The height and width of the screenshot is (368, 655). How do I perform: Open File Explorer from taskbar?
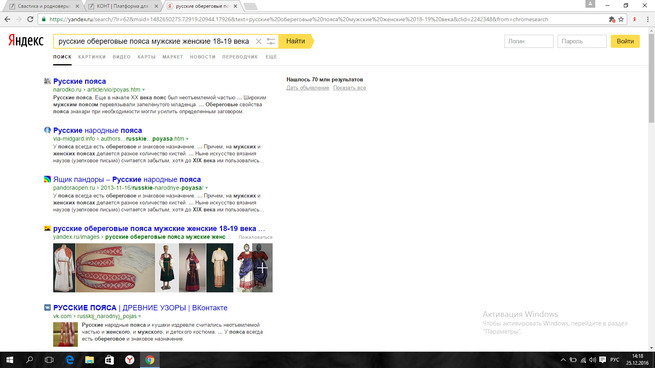pos(89,360)
